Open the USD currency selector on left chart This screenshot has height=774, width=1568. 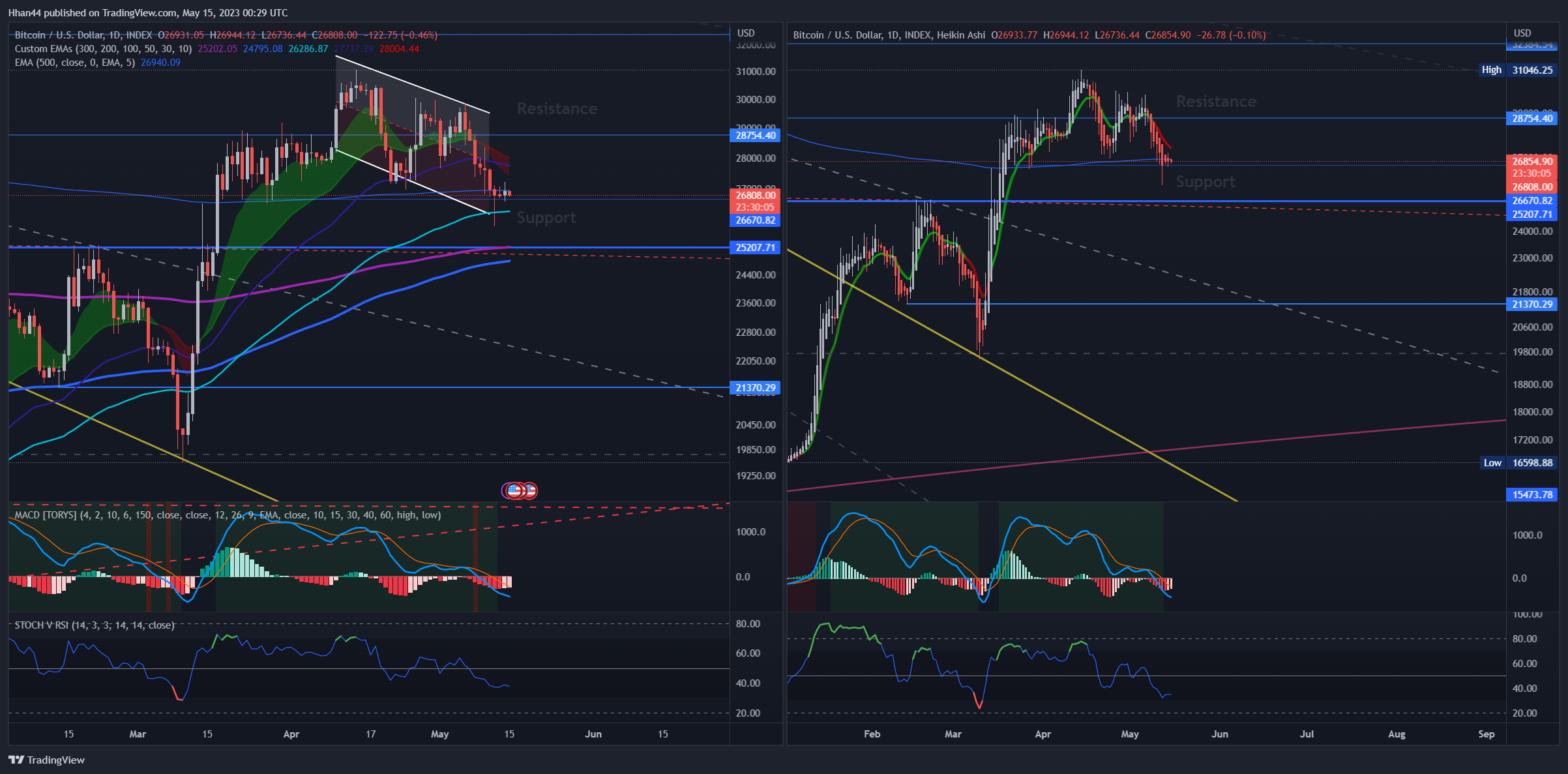click(x=746, y=33)
